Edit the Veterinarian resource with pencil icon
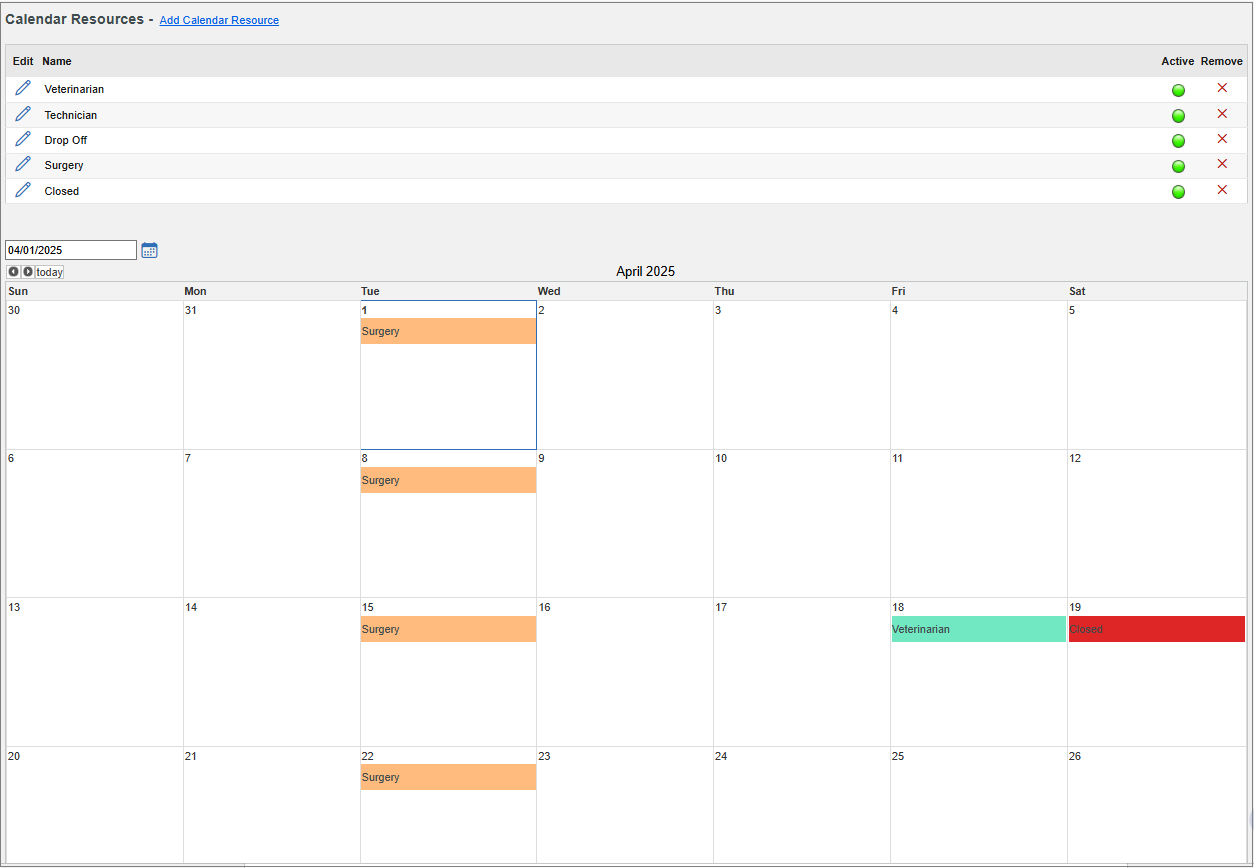Image resolution: width=1254 pixels, height=868 pixels. pyautogui.click(x=23, y=88)
